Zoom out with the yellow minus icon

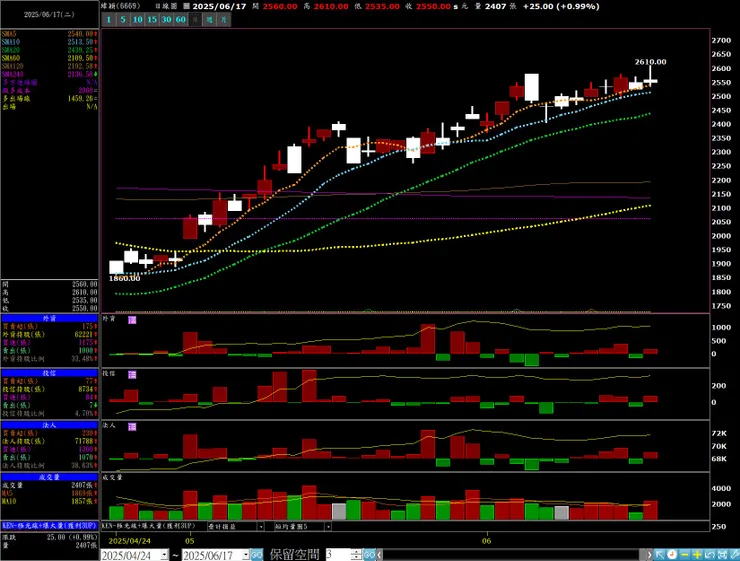point(685,555)
